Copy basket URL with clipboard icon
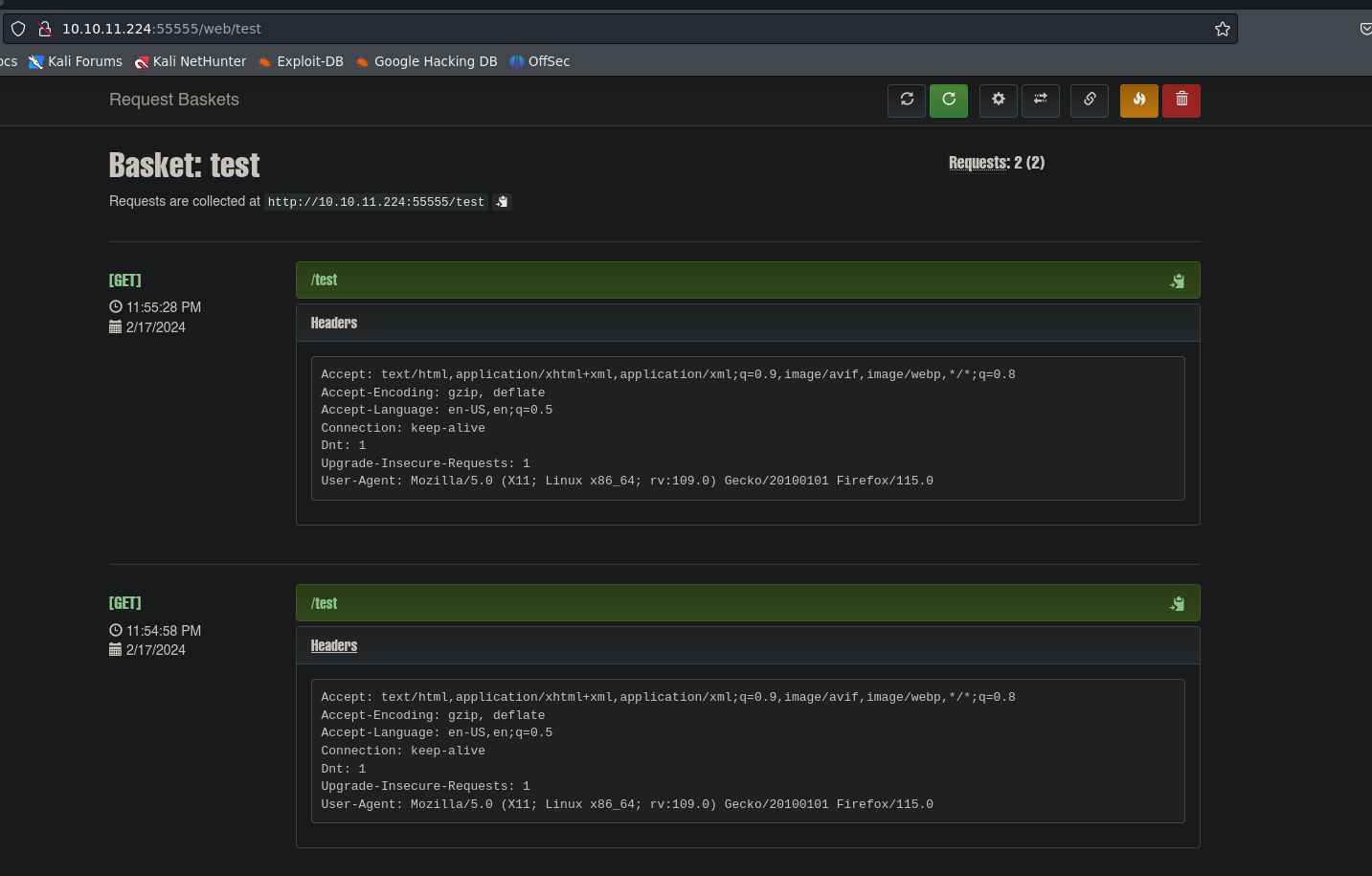Viewport: 1372px width, 876px height. tap(502, 202)
